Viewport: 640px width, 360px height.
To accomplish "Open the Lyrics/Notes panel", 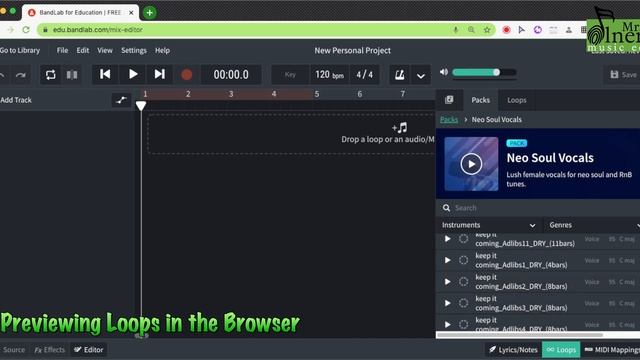I will (513, 350).
